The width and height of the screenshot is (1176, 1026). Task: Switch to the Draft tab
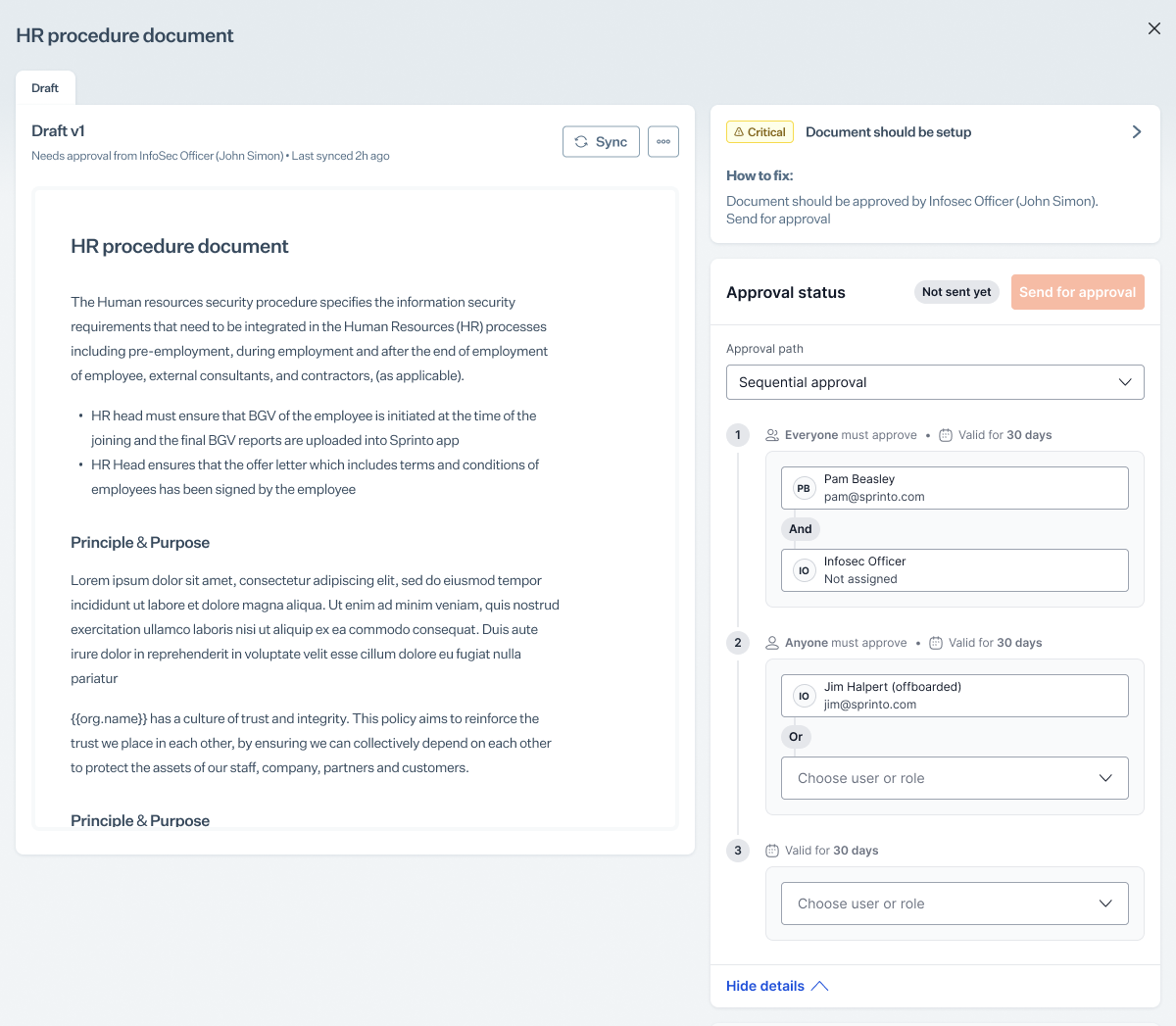pos(45,88)
